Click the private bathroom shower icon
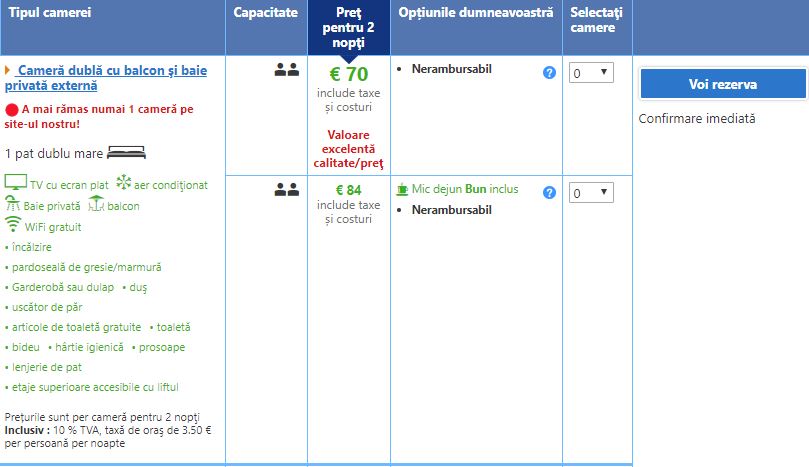 point(15,204)
